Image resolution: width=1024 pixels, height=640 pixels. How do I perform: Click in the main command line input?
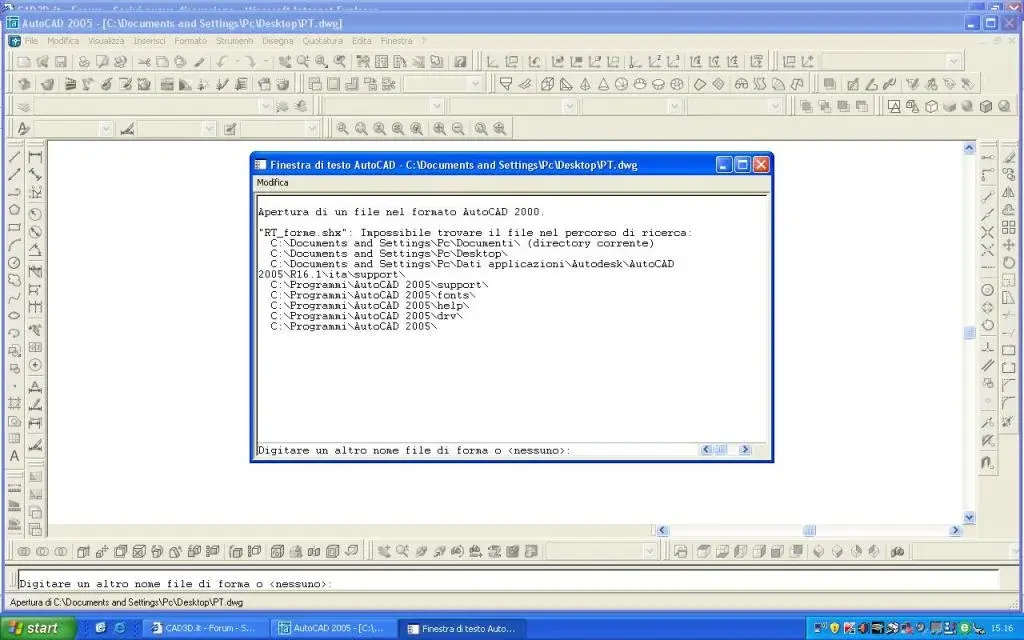click(509, 583)
